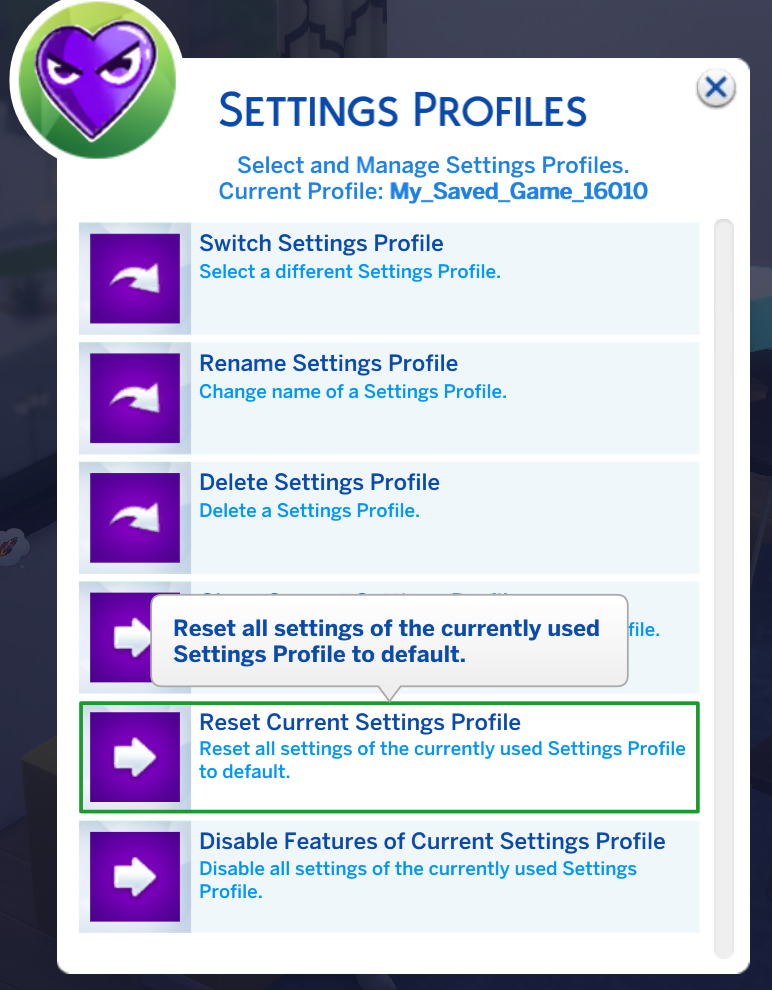Select the Rename Settings Profile entry

click(x=389, y=398)
